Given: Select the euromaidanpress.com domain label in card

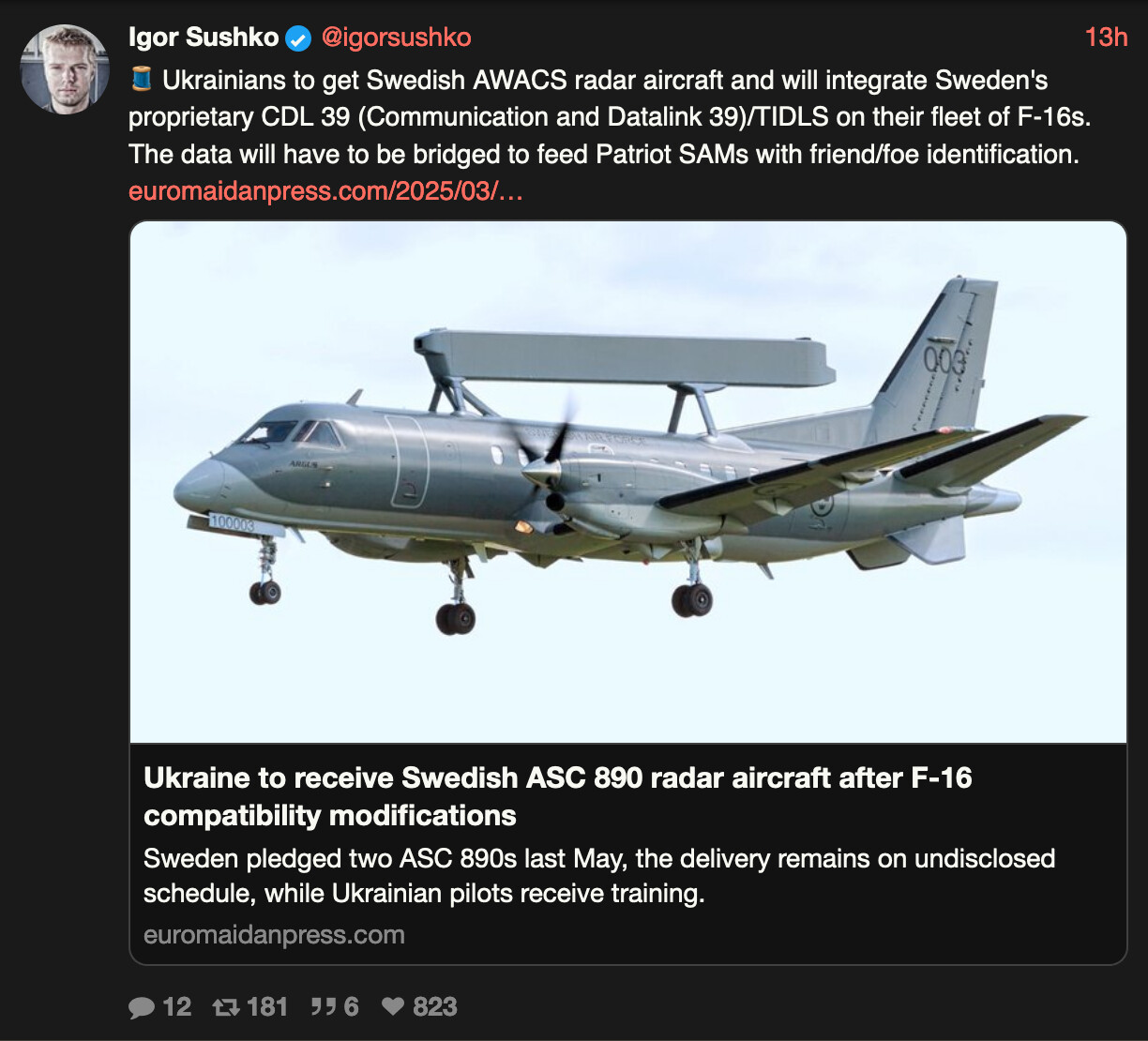Looking at the screenshot, I should click(274, 935).
